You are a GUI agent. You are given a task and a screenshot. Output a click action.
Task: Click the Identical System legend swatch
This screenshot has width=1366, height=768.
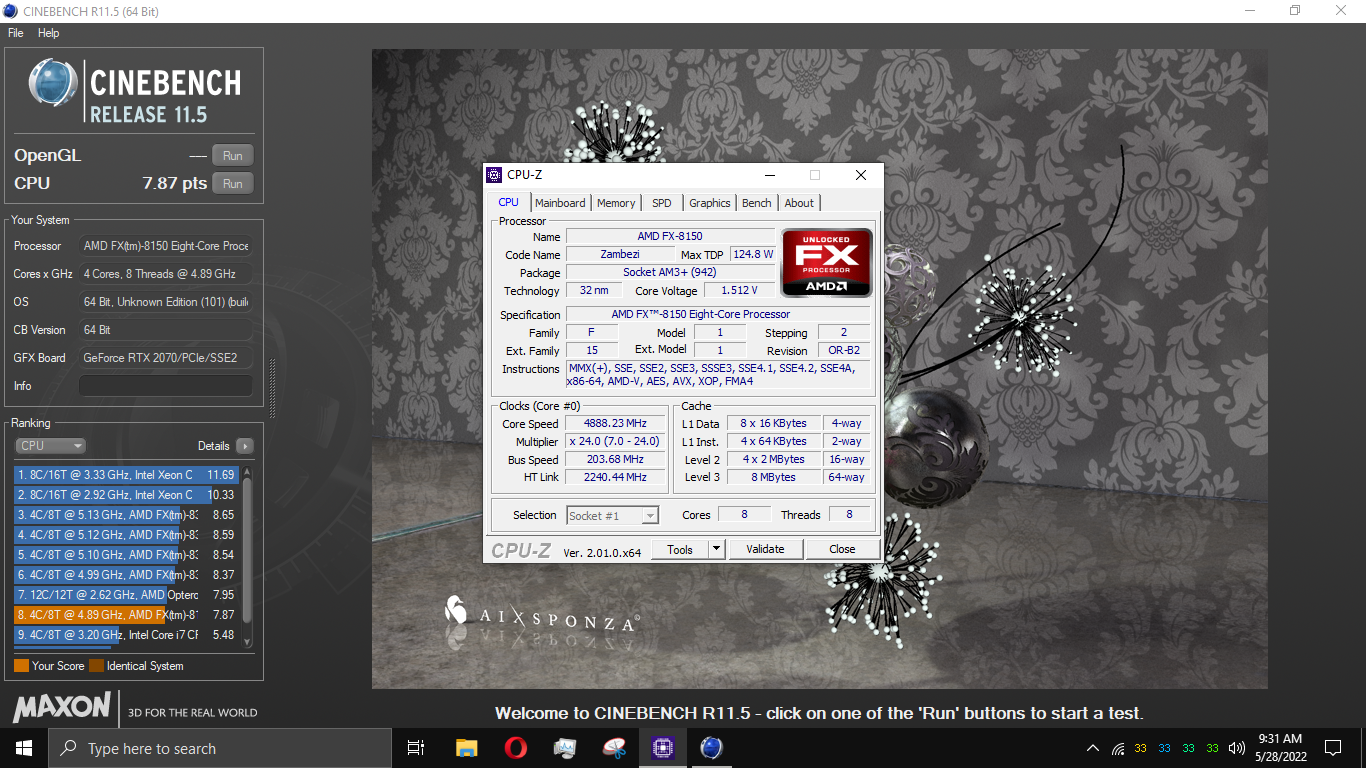(96, 666)
